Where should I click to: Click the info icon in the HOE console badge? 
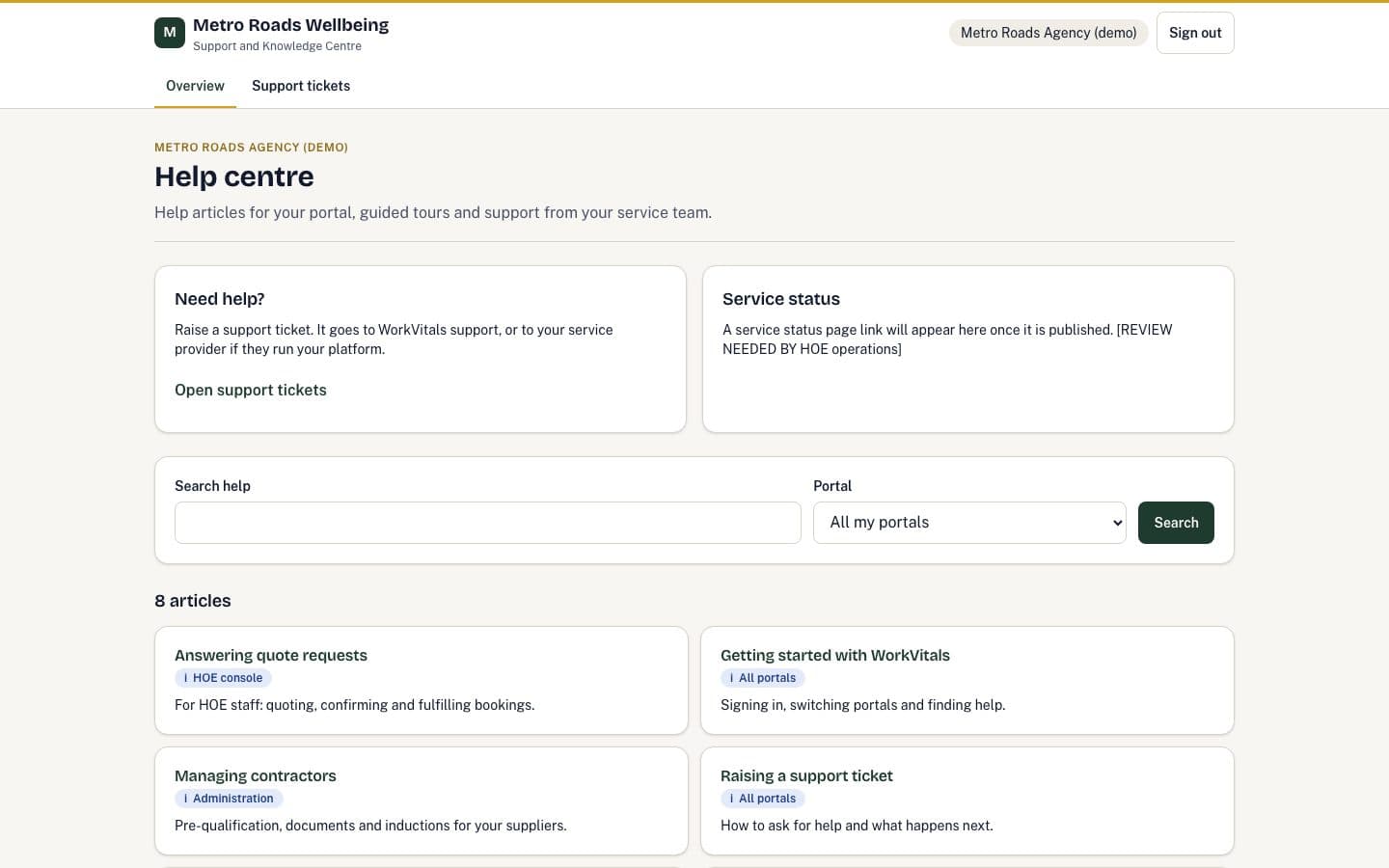(x=185, y=678)
